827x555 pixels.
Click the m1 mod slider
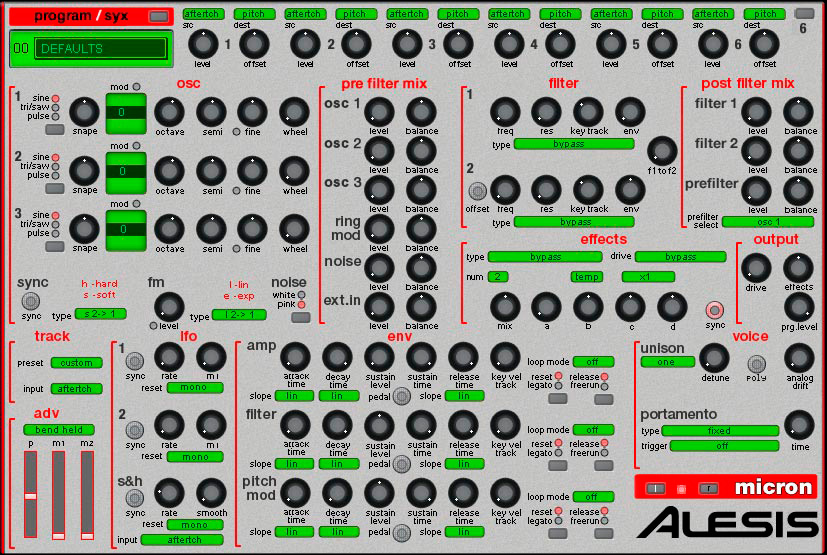click(59, 494)
